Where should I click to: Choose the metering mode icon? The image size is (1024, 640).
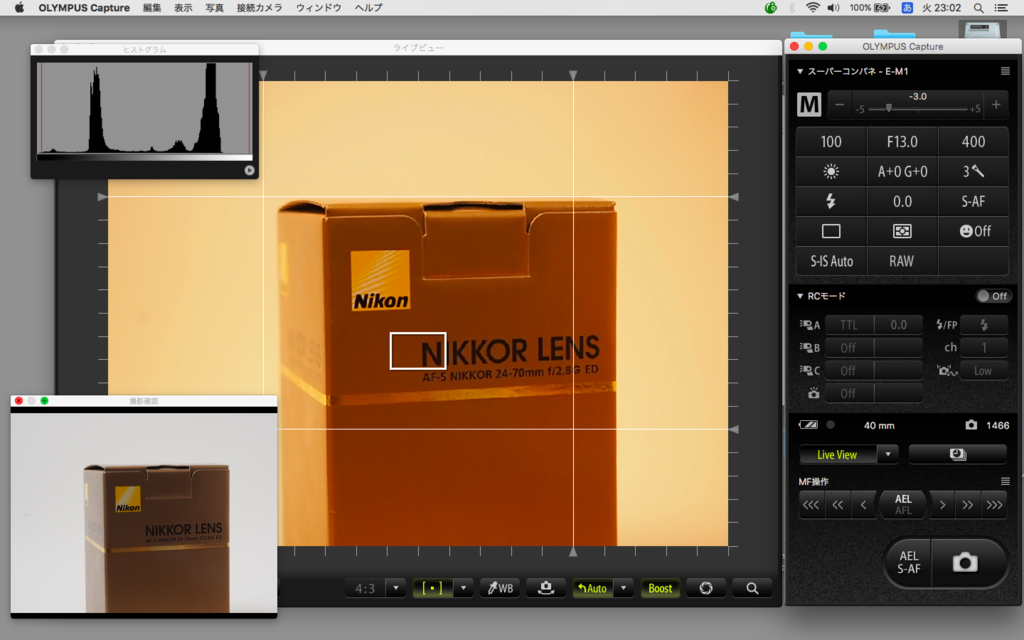902,231
